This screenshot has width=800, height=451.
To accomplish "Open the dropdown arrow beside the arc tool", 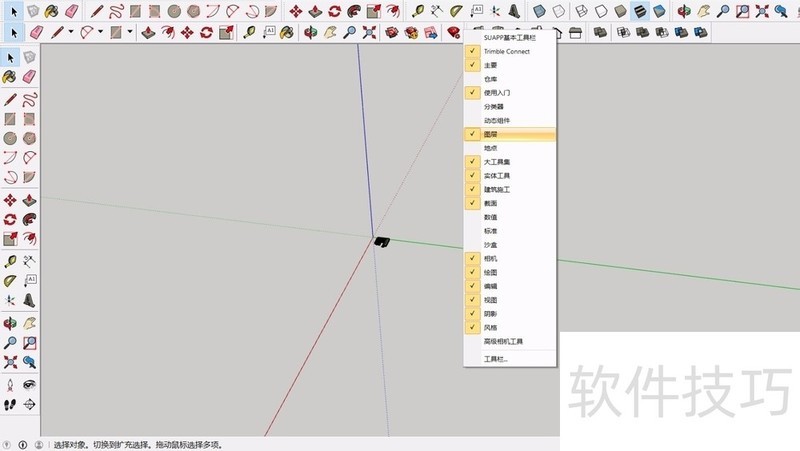I will 100,32.
